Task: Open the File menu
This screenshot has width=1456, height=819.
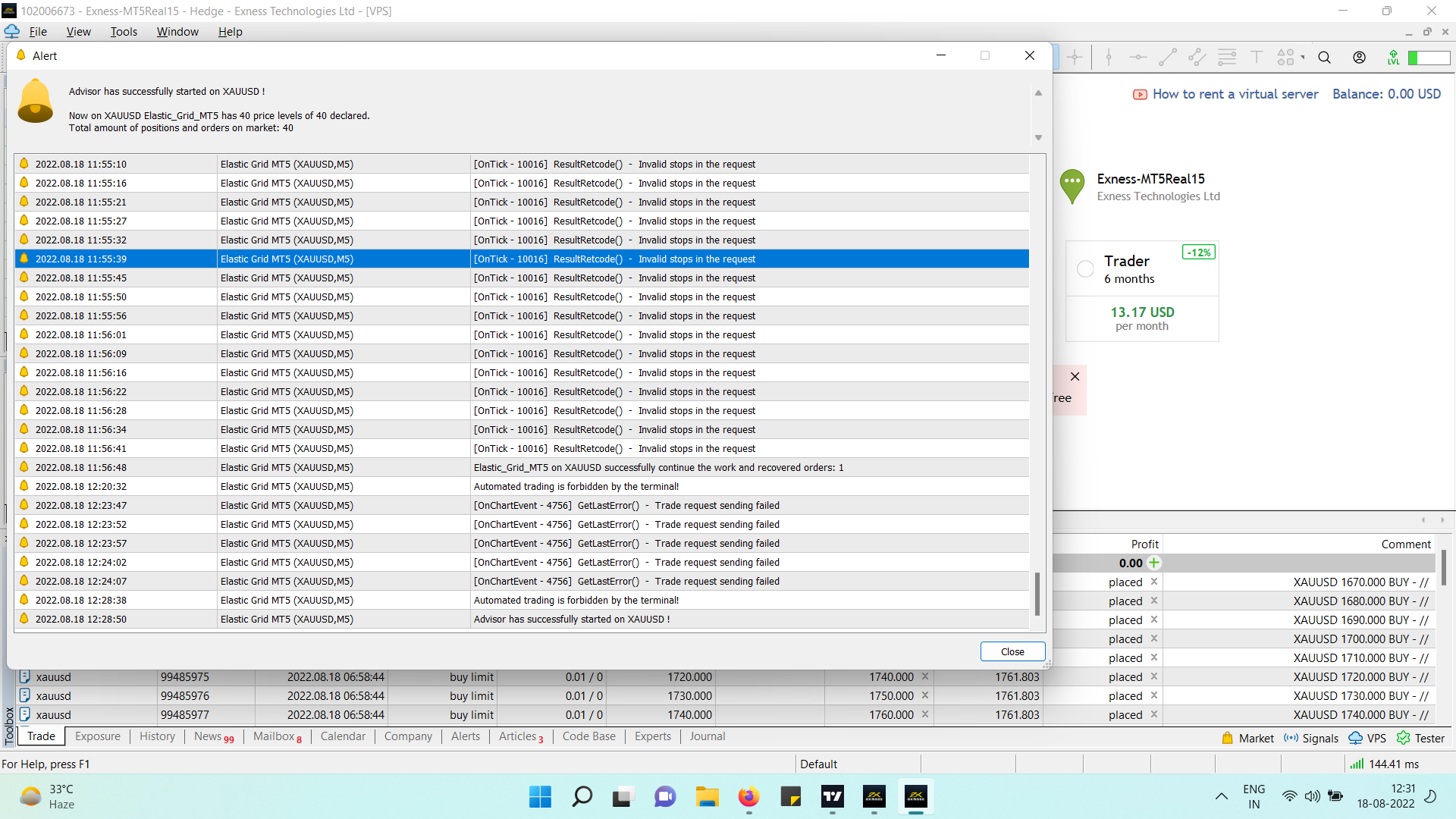Action: click(38, 32)
